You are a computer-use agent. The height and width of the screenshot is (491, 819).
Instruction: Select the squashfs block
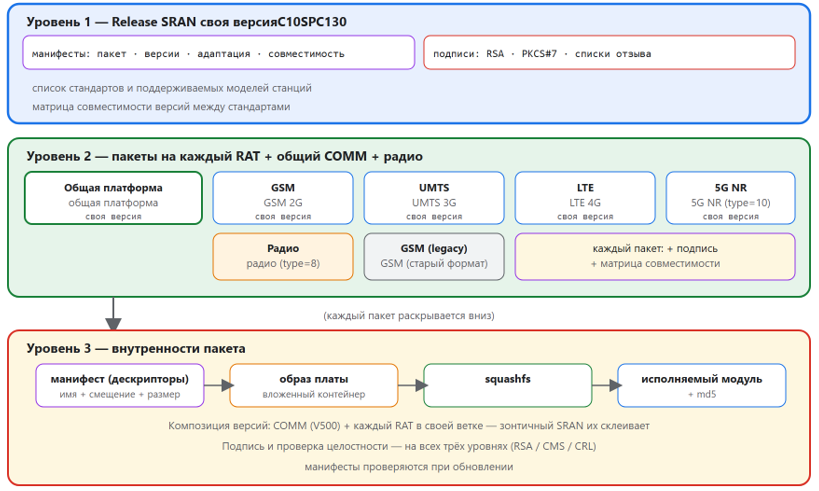point(508,385)
